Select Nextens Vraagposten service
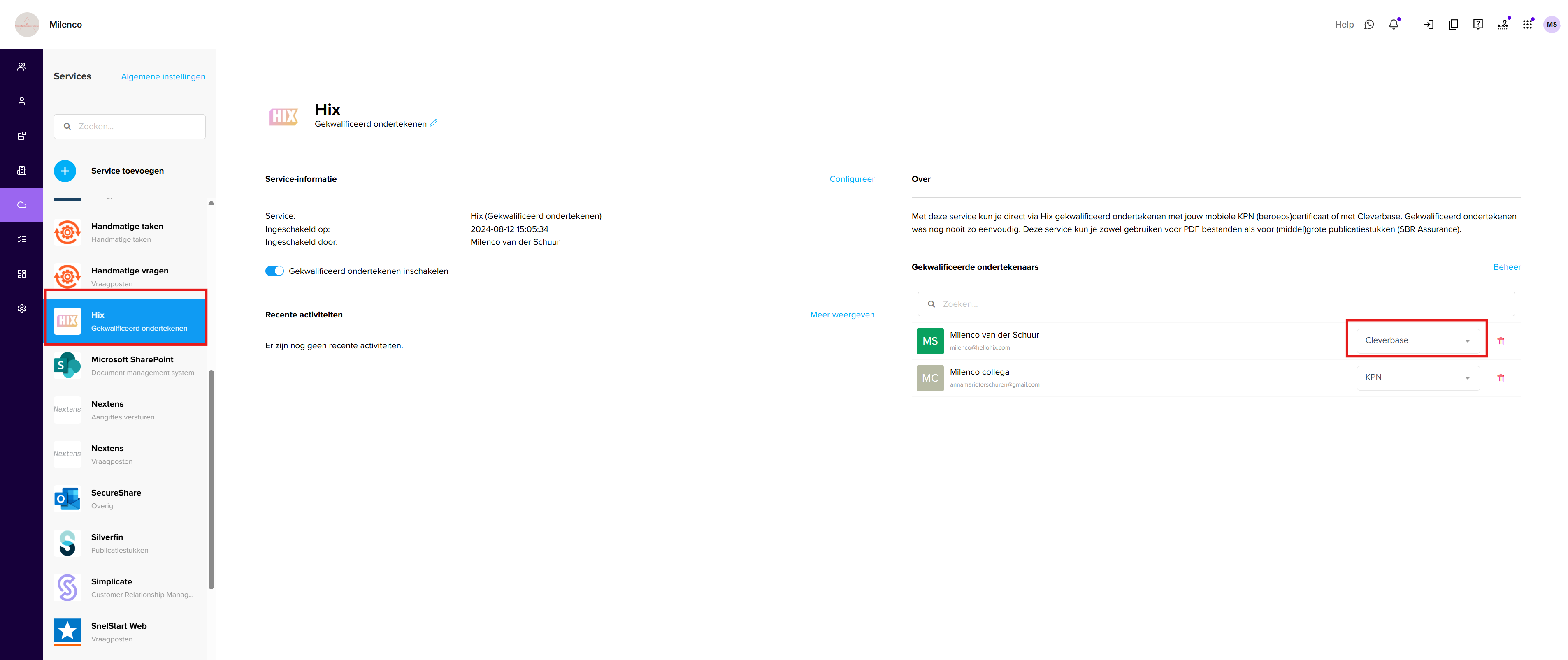The image size is (1568, 660). point(125,454)
